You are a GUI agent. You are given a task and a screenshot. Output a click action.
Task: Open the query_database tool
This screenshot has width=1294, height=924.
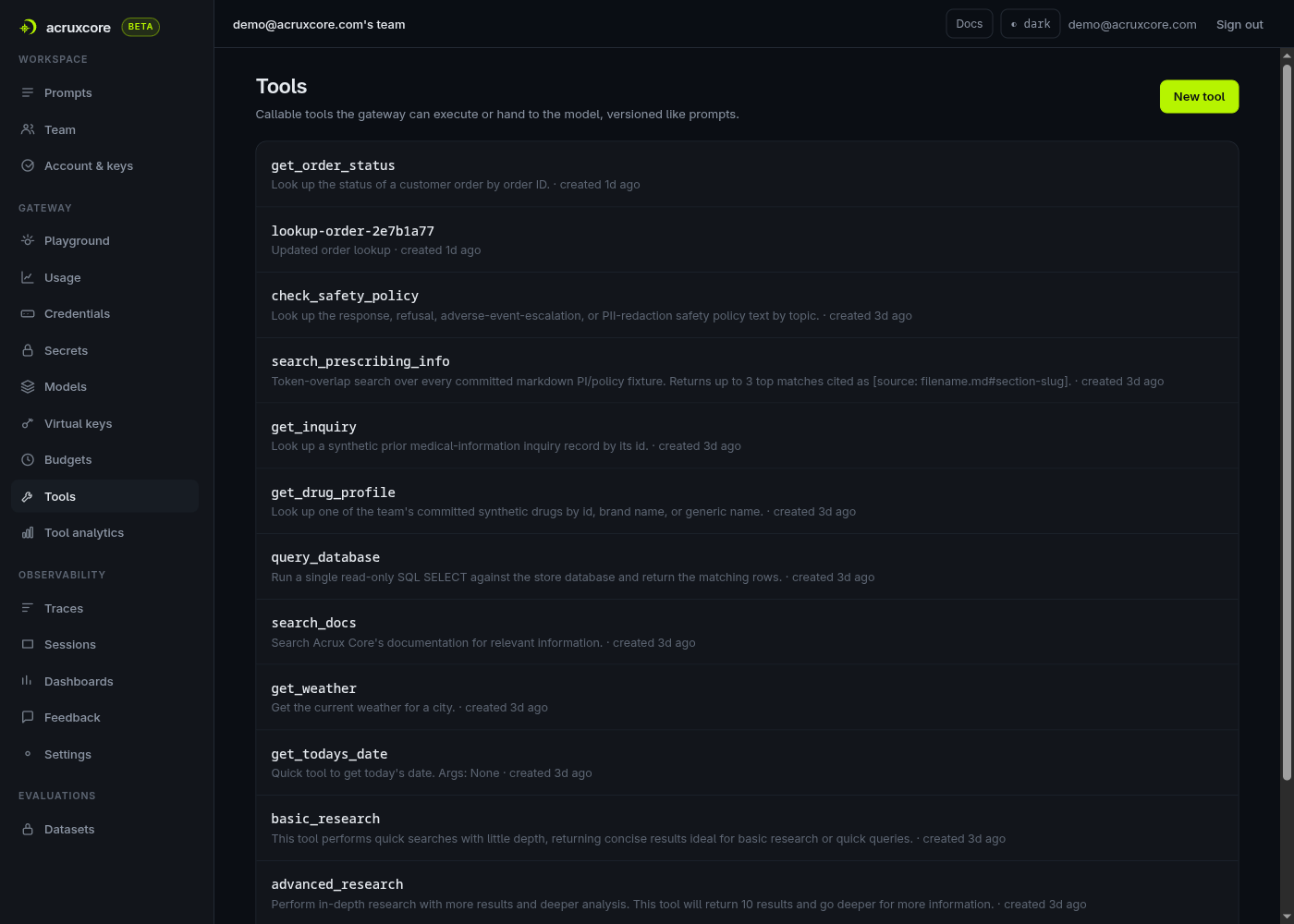[747, 566]
